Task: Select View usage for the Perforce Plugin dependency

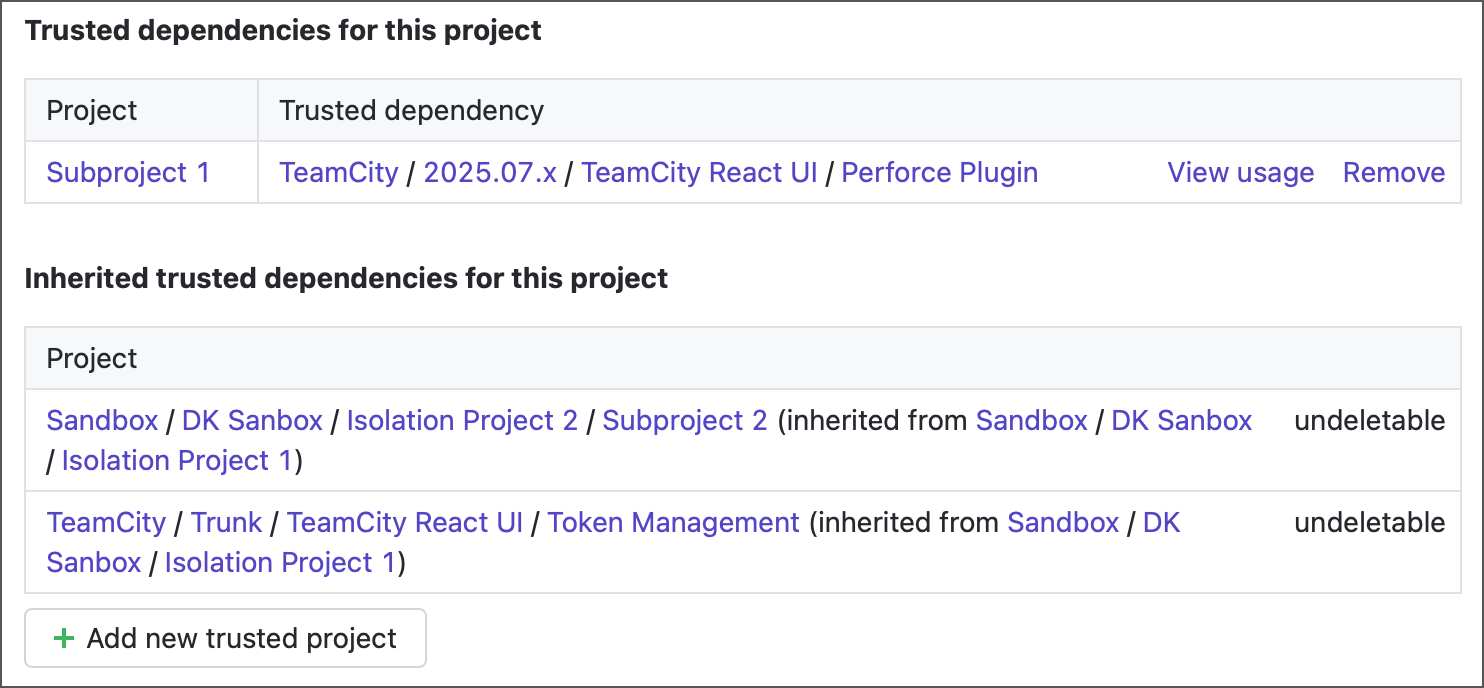Action: coord(1240,172)
